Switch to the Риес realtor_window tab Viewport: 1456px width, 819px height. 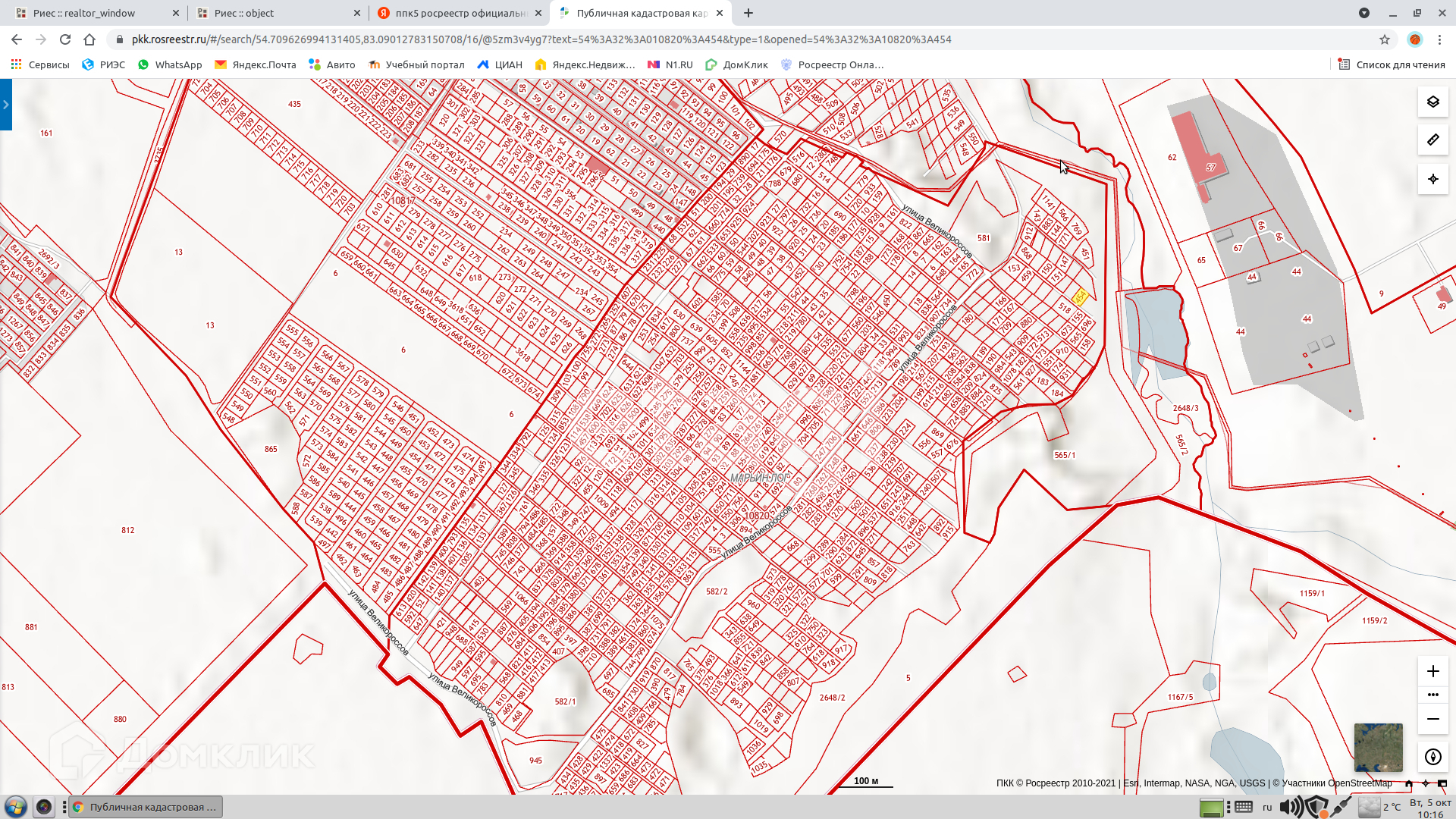click(84, 13)
